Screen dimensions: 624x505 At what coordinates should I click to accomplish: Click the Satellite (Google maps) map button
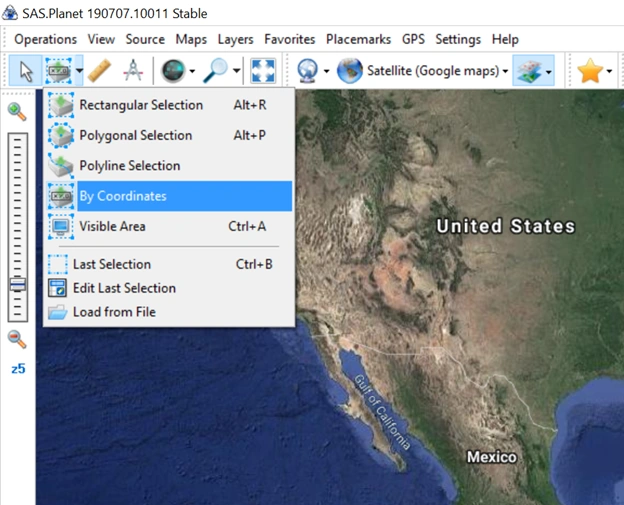418,71
